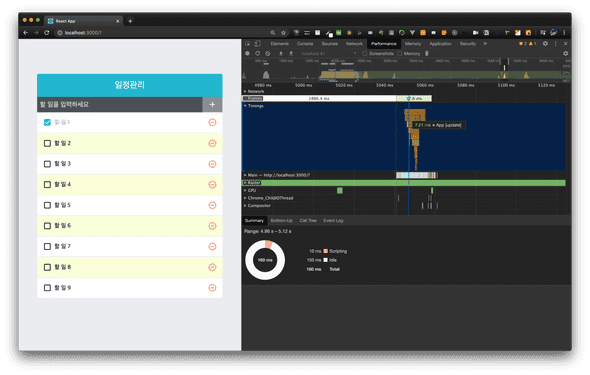Click the clear recording icon
Screen dimensions: 590x375
268,53
